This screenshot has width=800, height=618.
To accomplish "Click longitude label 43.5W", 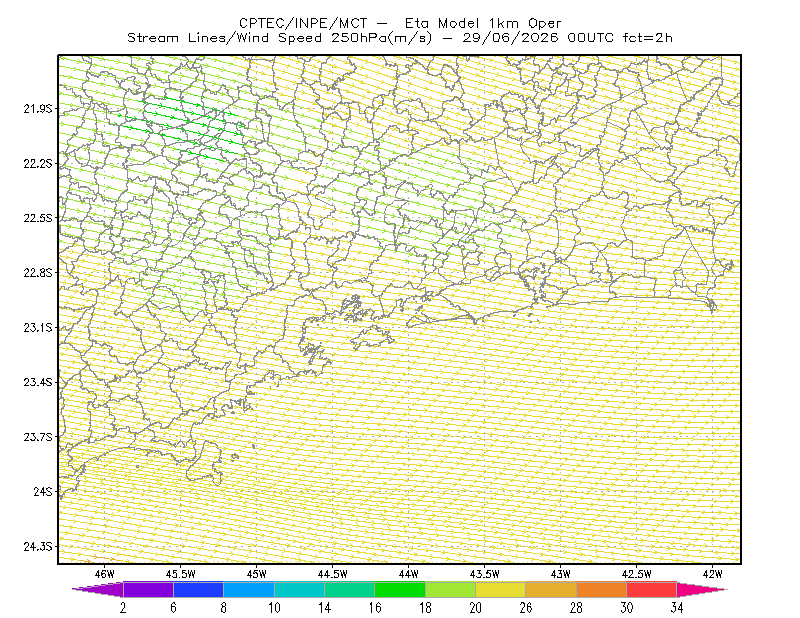I will pos(485,574).
